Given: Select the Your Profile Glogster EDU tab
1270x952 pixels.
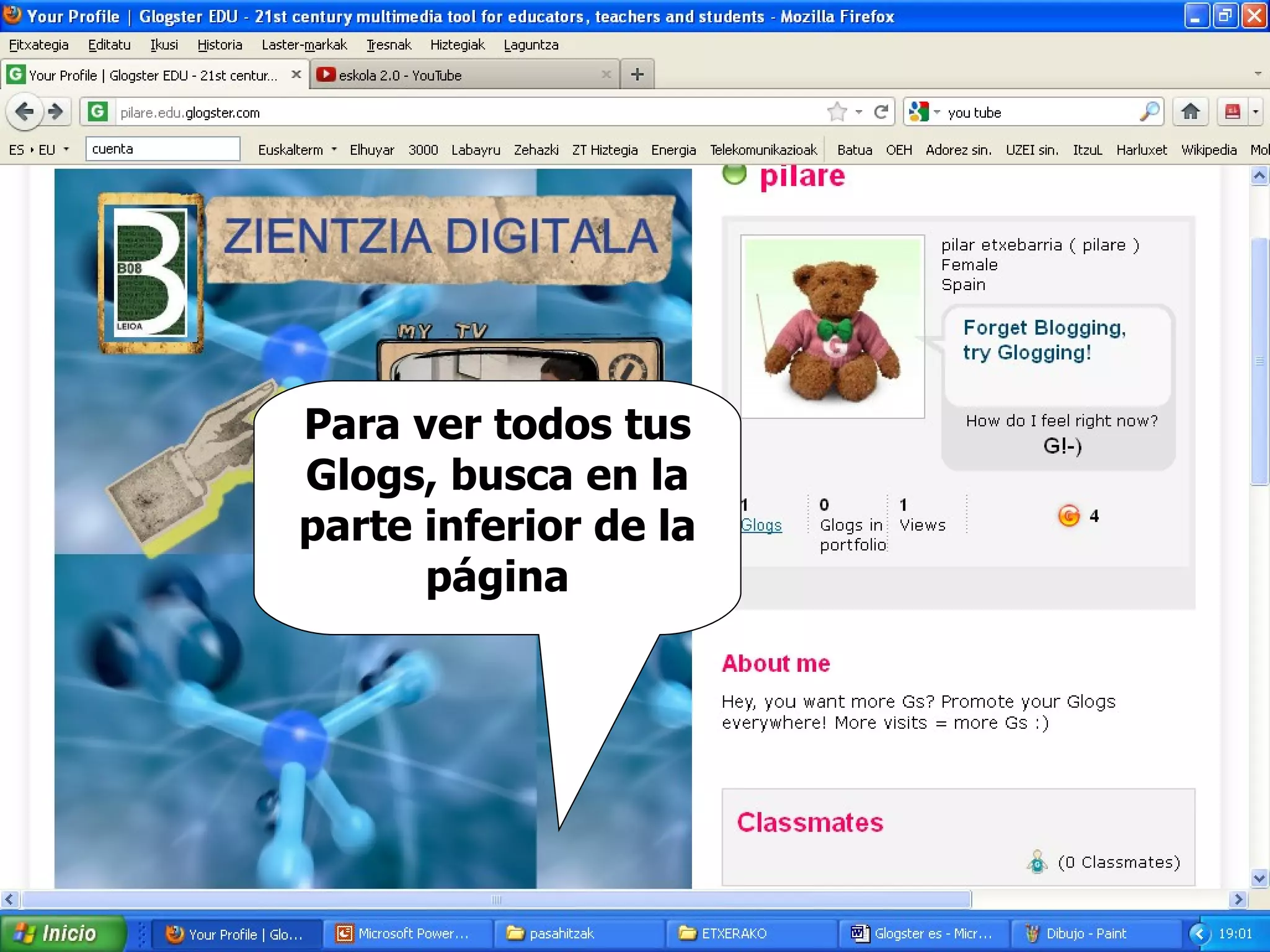Looking at the screenshot, I should (154, 75).
